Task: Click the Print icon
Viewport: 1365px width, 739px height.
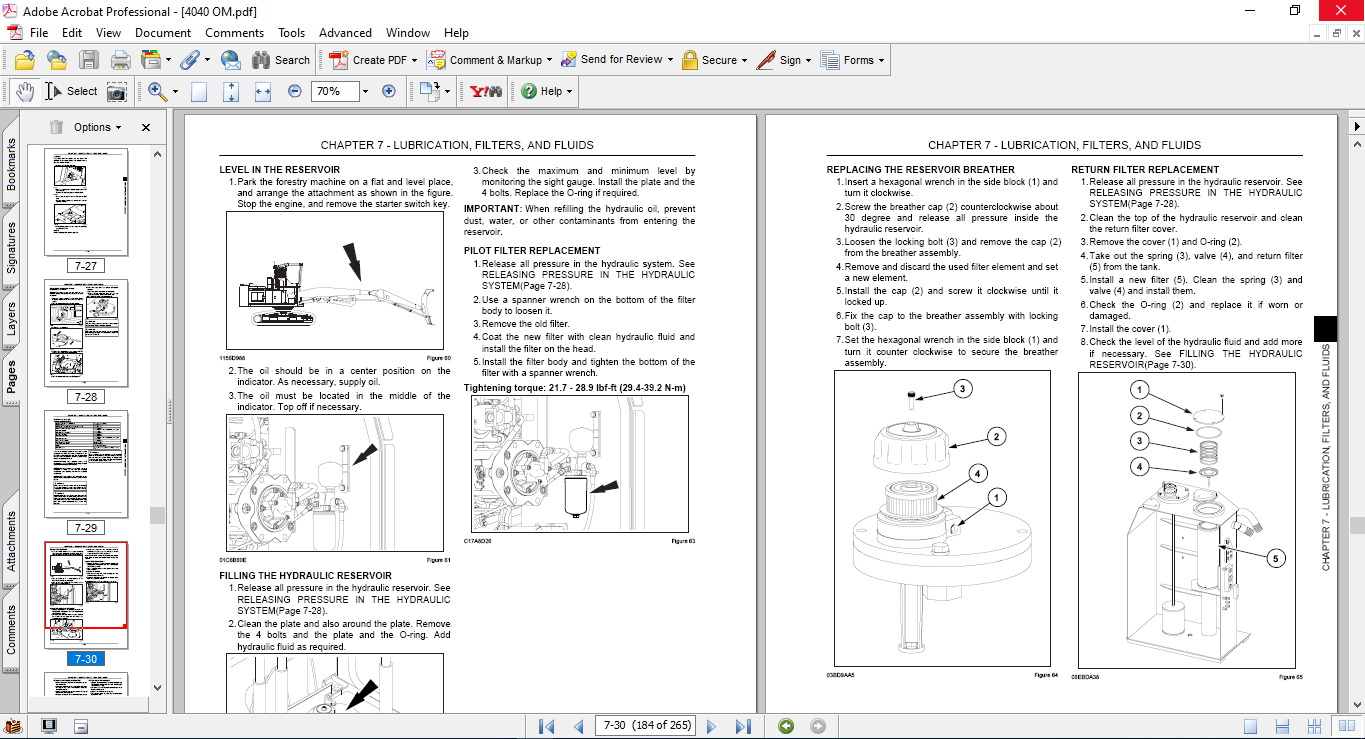Action: coord(120,60)
